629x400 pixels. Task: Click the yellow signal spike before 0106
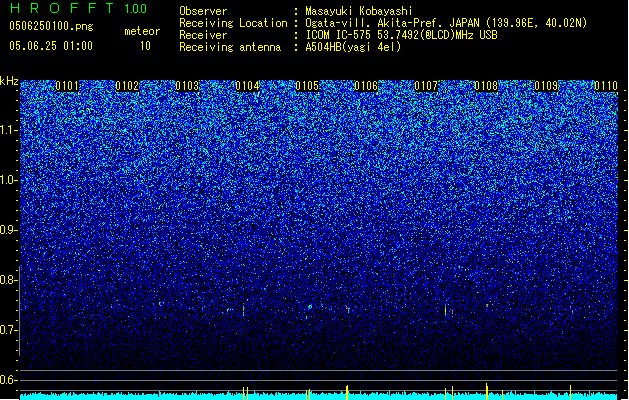click(347, 392)
